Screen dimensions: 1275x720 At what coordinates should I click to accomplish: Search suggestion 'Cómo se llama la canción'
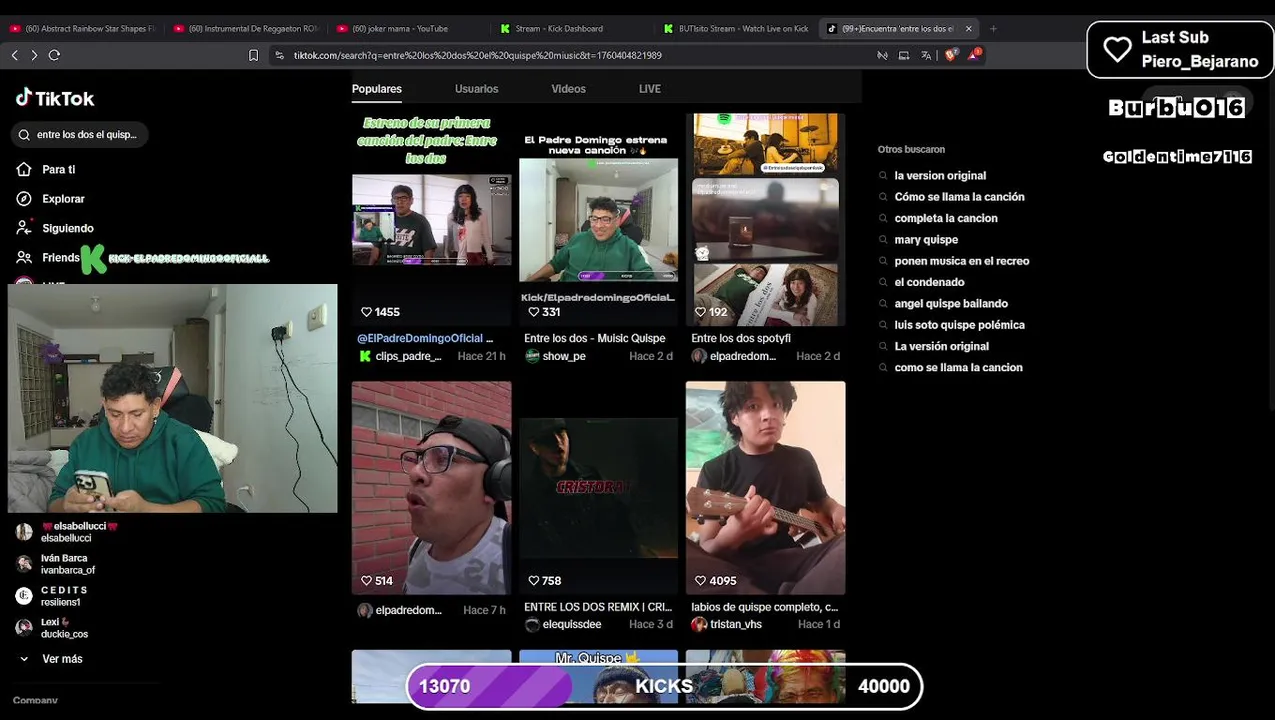tap(959, 197)
